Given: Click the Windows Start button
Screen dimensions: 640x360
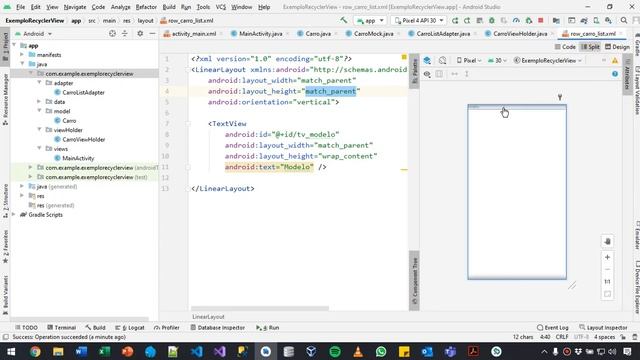Looking at the screenshot, I should coord(11,351).
